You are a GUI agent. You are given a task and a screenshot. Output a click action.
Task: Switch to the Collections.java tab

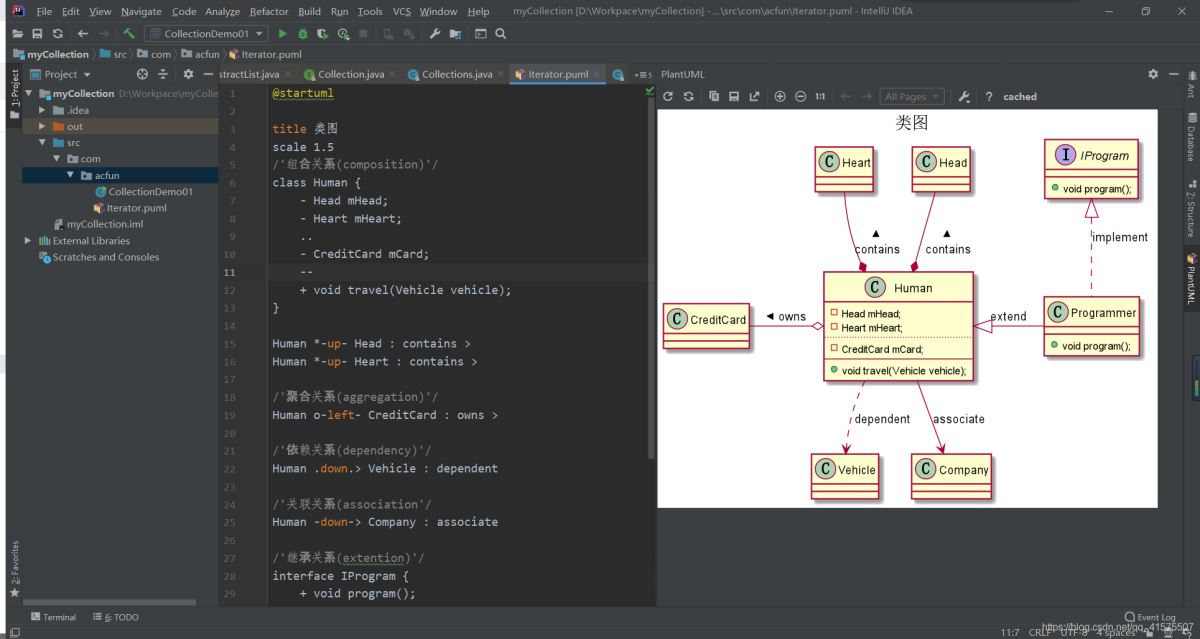[x=456, y=74]
